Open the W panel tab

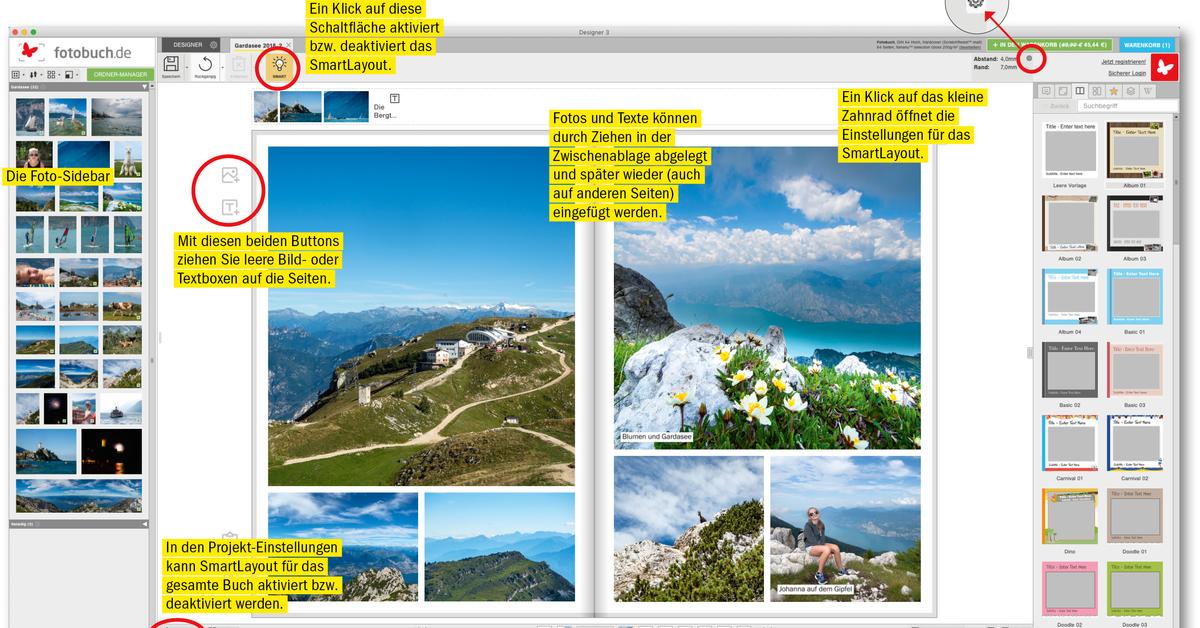[x=1148, y=91]
